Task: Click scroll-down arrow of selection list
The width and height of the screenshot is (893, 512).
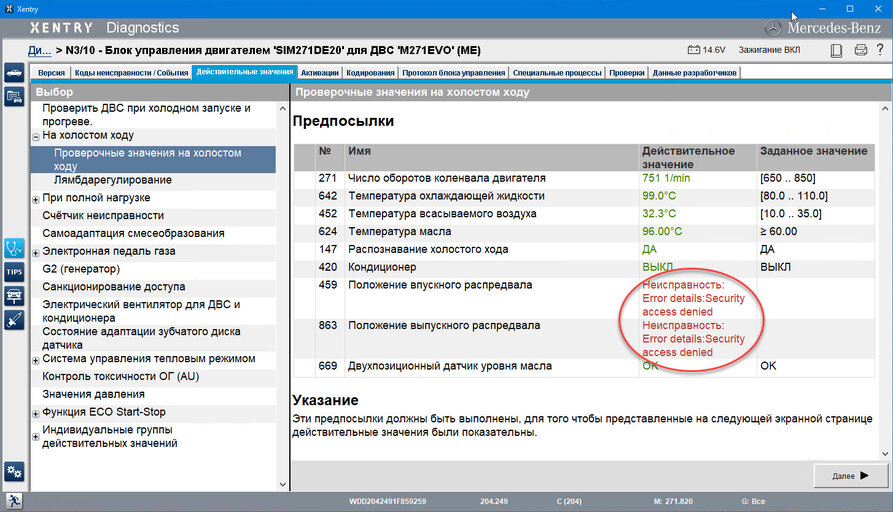Action: (283, 485)
